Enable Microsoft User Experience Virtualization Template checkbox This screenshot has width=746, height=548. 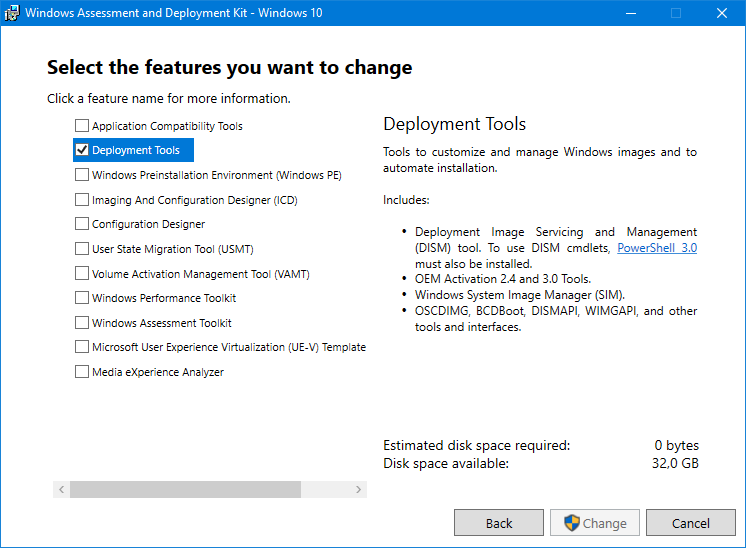coord(82,347)
